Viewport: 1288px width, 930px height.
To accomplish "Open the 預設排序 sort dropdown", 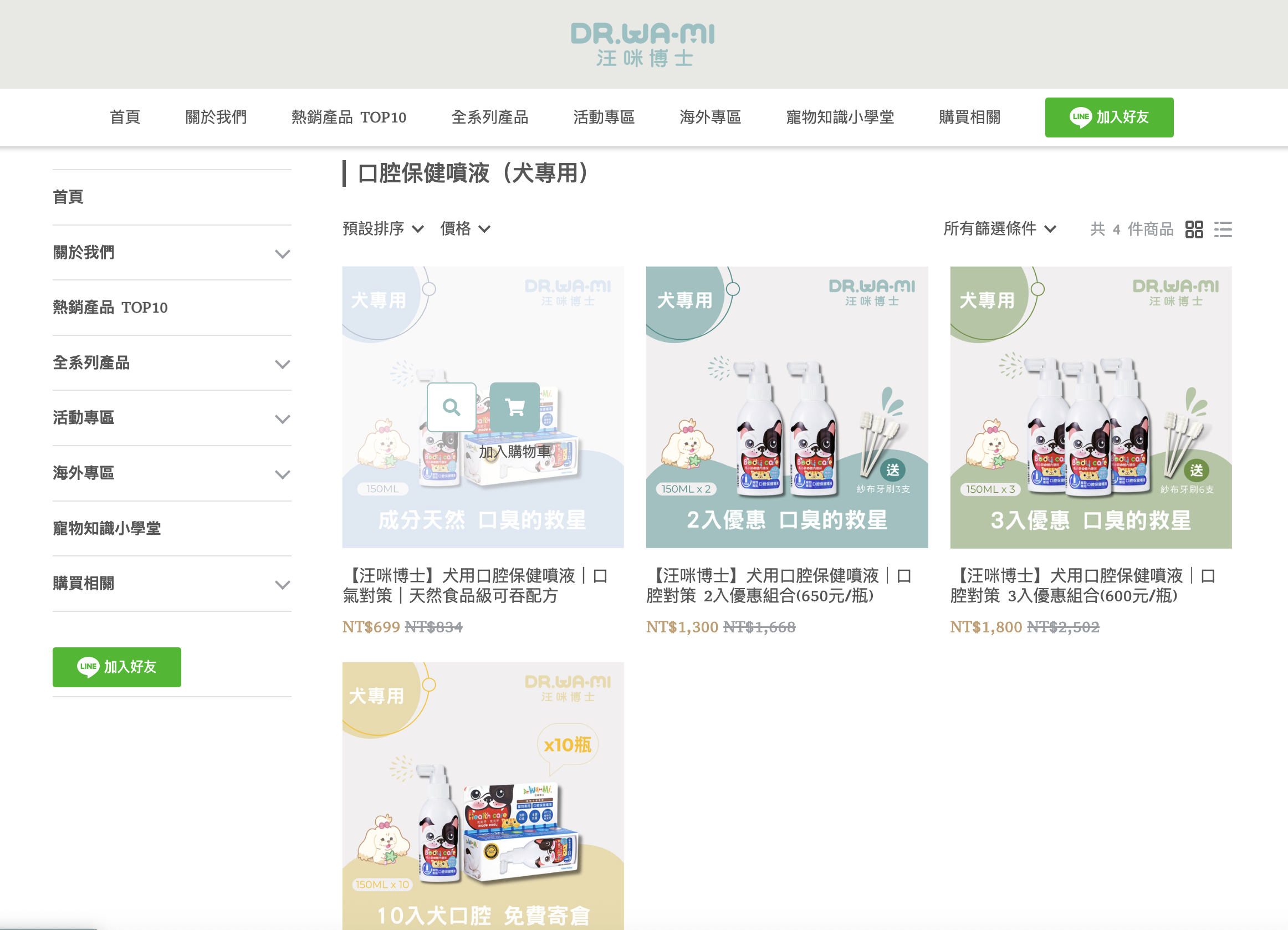I will coord(384,229).
